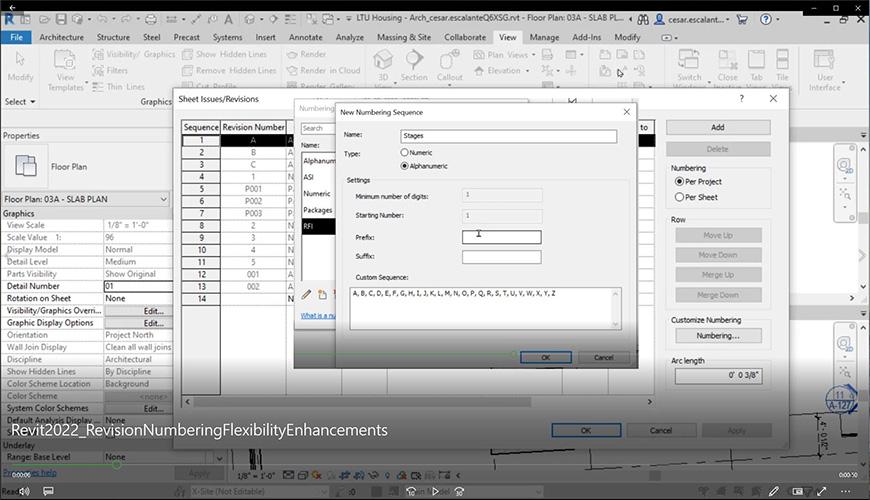Select RFI in numbering sequence list
The image size is (870, 500).
(318, 226)
